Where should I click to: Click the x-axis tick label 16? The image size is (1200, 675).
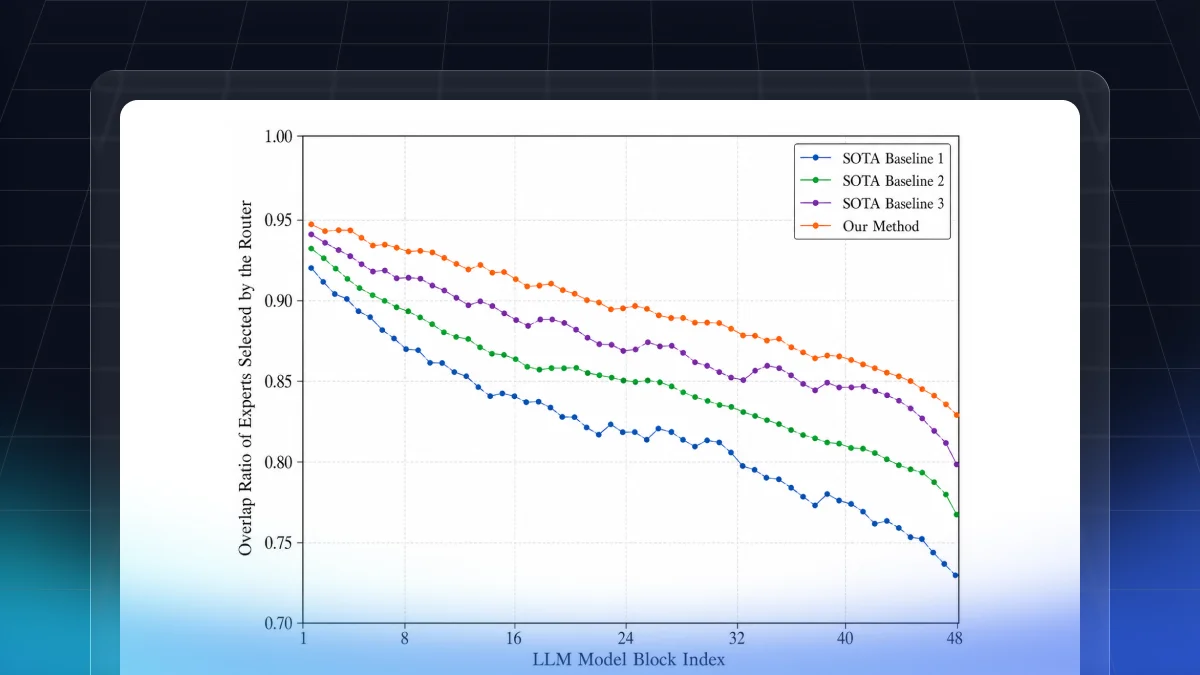(515, 639)
